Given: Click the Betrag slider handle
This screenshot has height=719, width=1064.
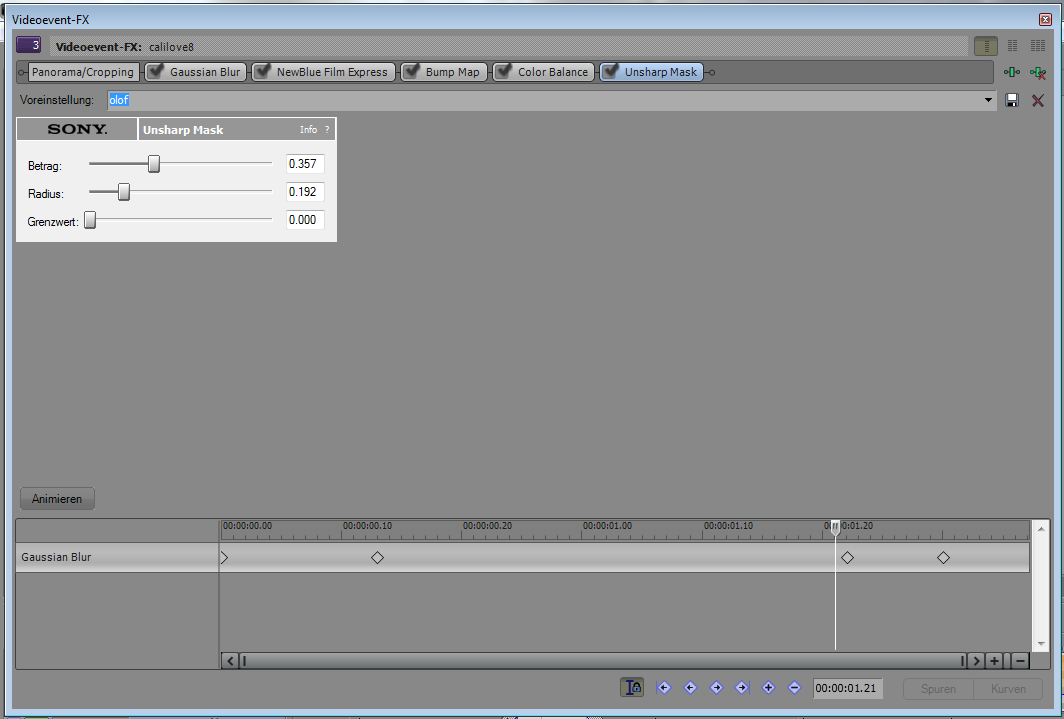Looking at the screenshot, I should coord(154,164).
